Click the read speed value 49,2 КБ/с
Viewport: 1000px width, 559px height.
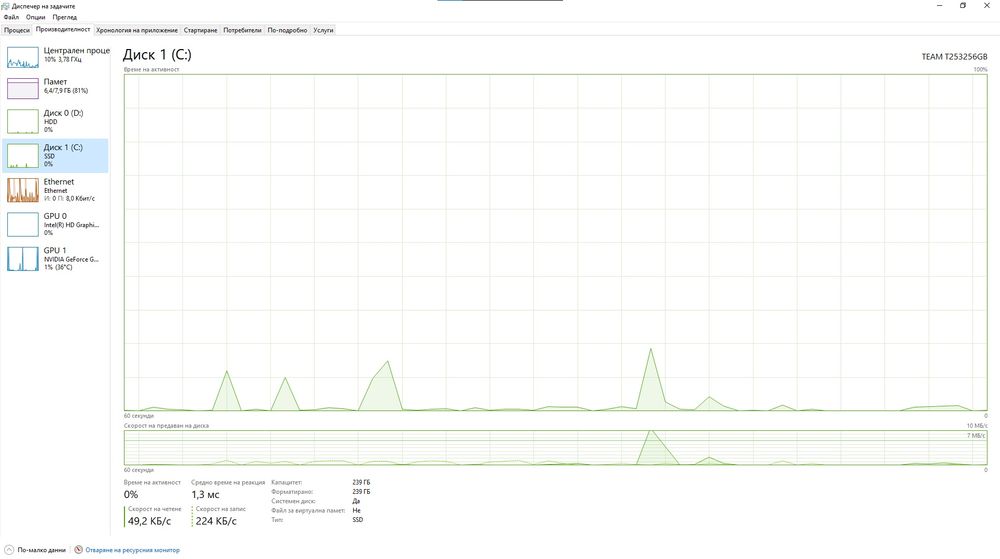point(149,521)
